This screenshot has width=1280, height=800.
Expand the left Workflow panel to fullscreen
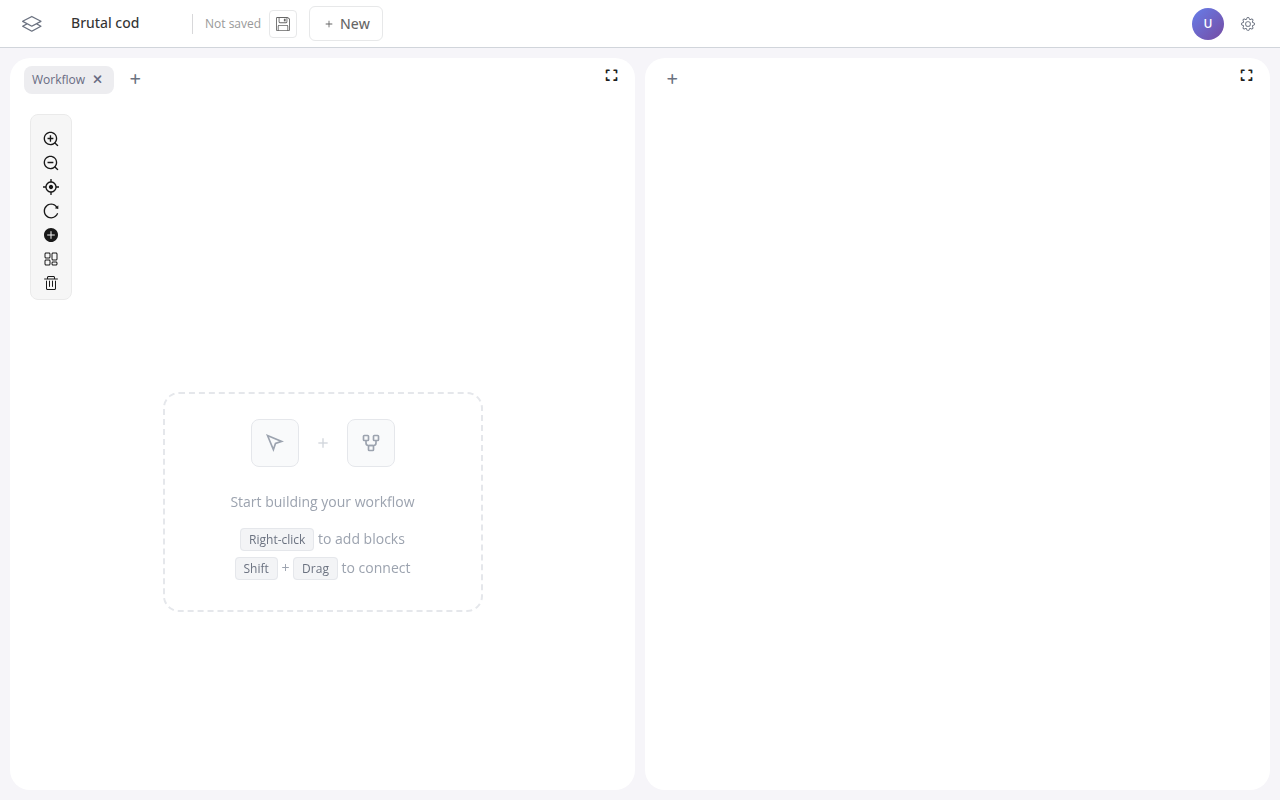[611, 75]
